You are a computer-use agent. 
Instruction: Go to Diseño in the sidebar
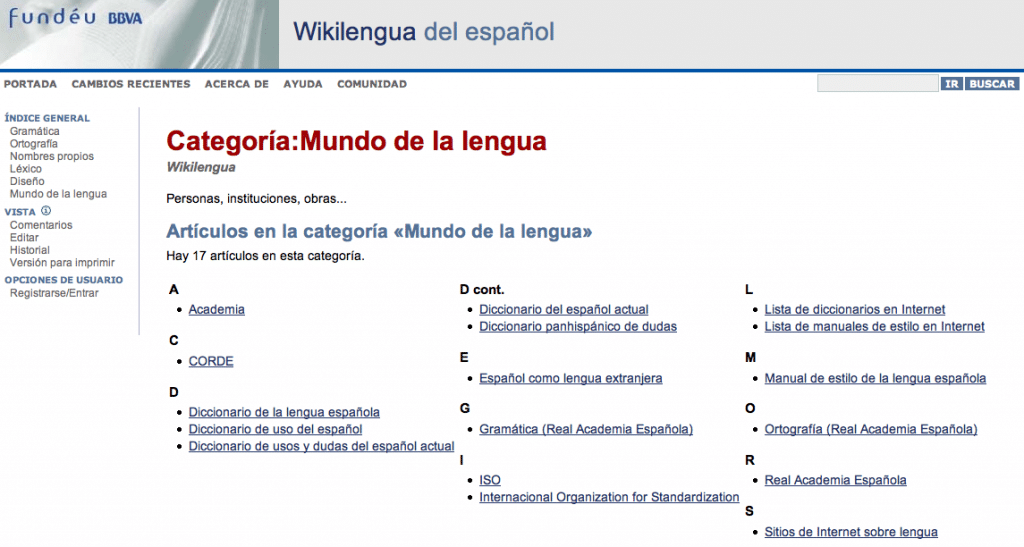27,181
